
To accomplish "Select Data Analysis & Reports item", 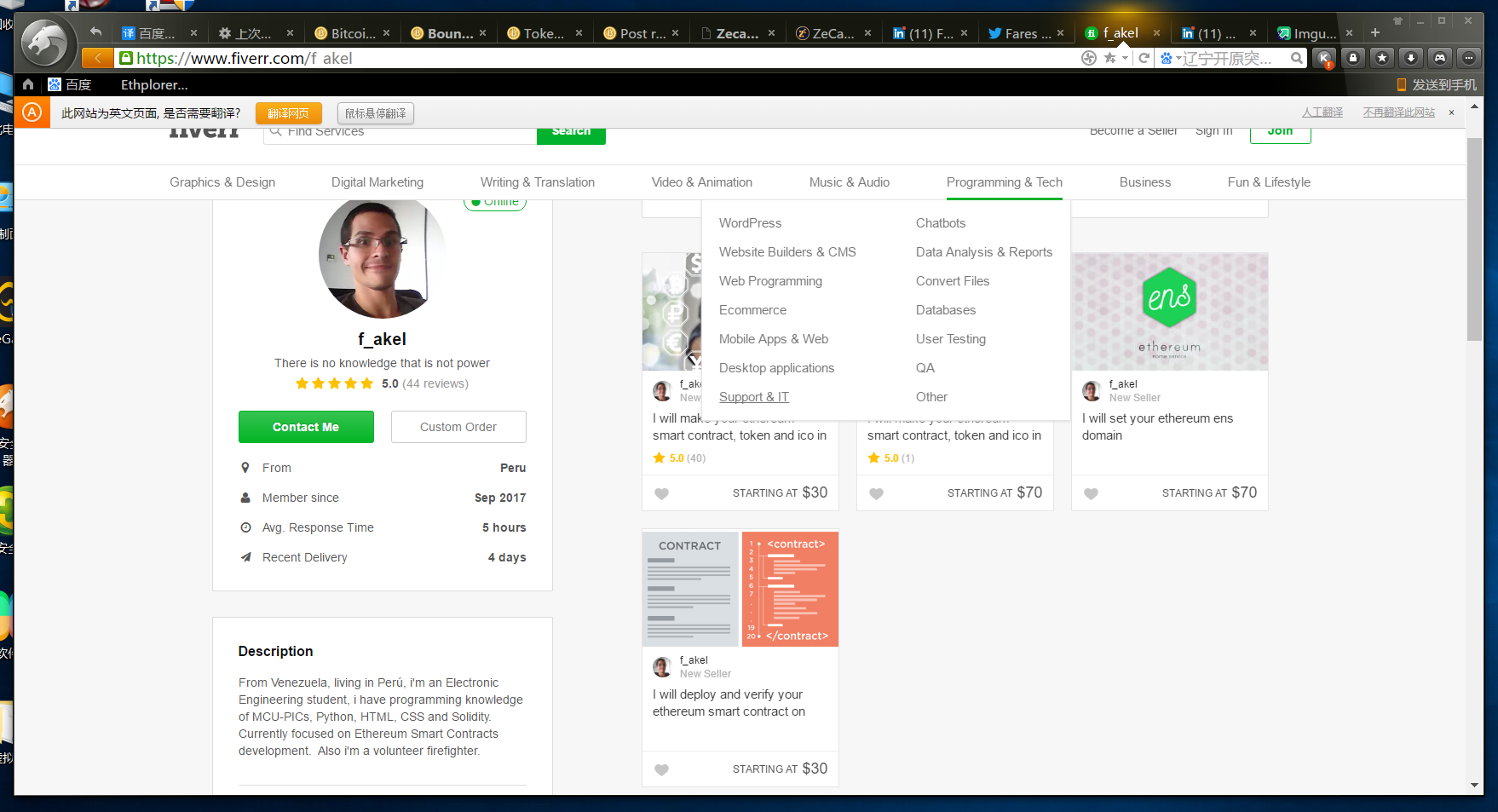I will click(984, 252).
